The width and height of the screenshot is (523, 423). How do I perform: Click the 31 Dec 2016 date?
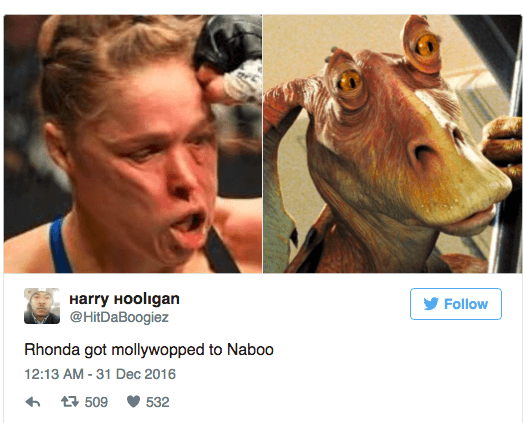136,374
